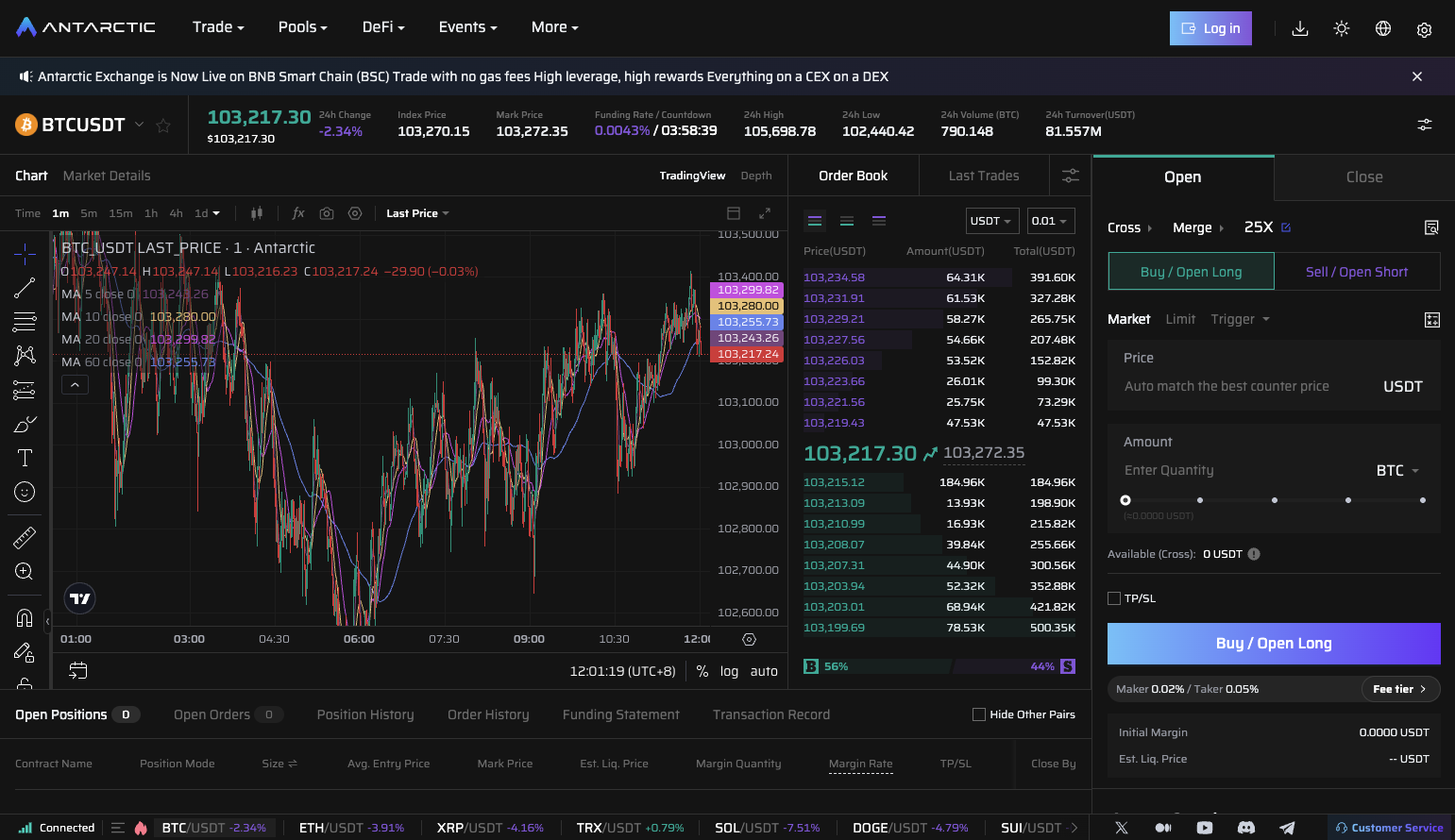Open the 0.01 price precision dropdown

1051,221
